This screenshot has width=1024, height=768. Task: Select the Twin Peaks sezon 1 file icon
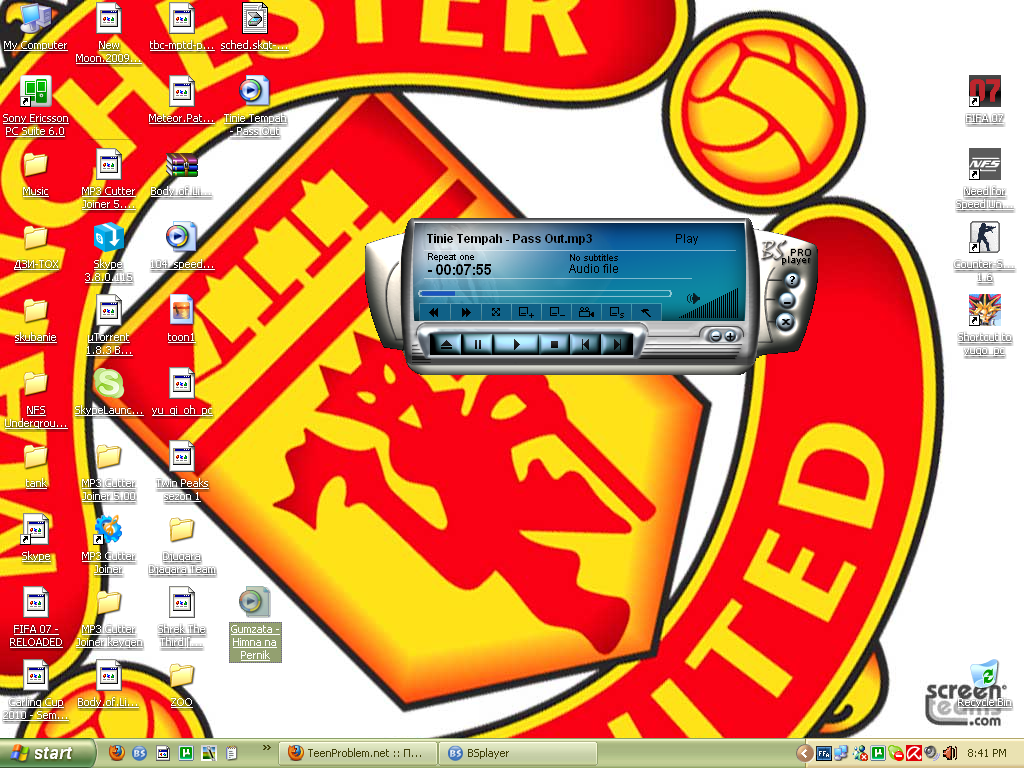pos(182,472)
